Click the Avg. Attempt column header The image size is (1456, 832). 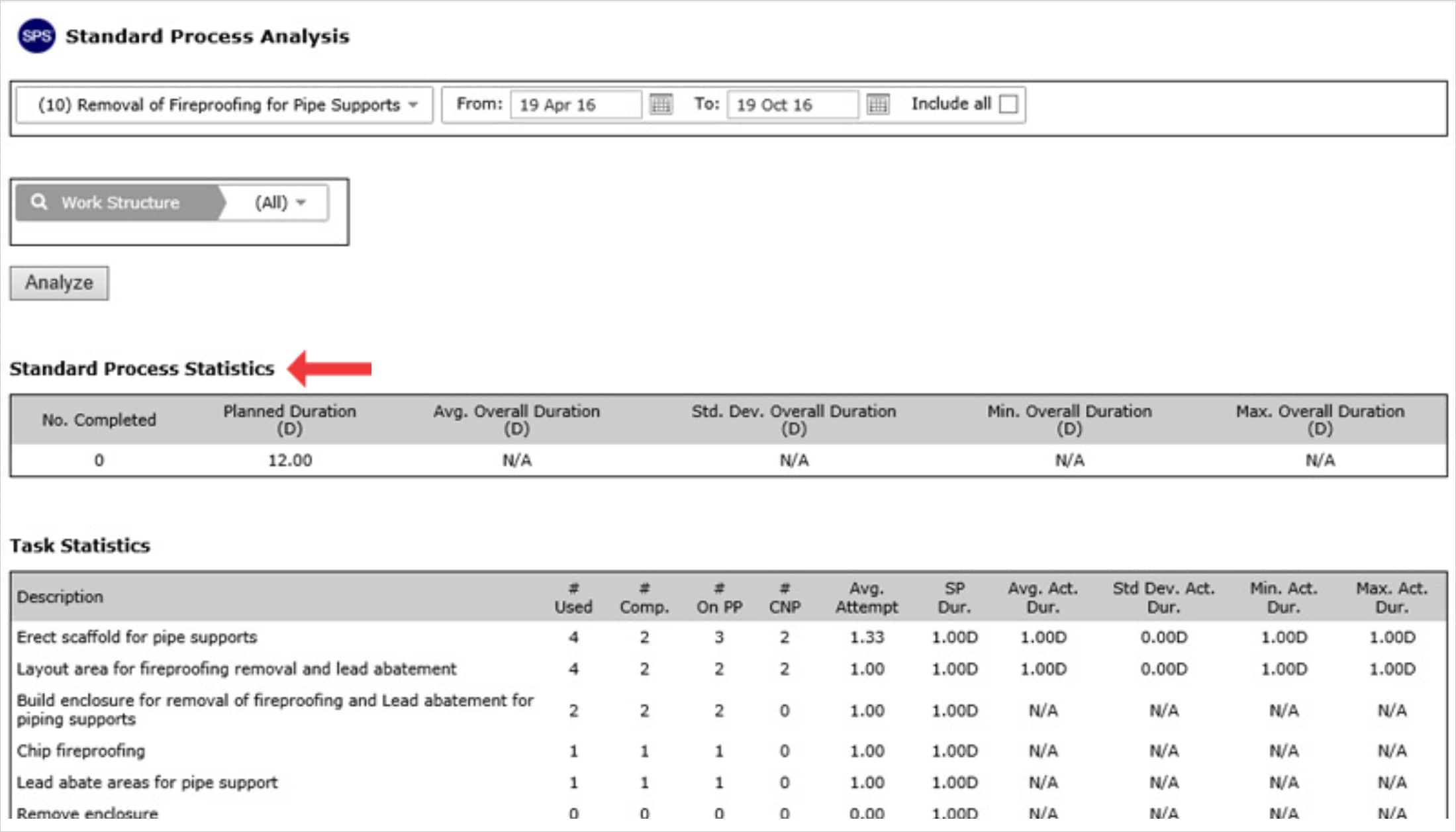pos(867,598)
